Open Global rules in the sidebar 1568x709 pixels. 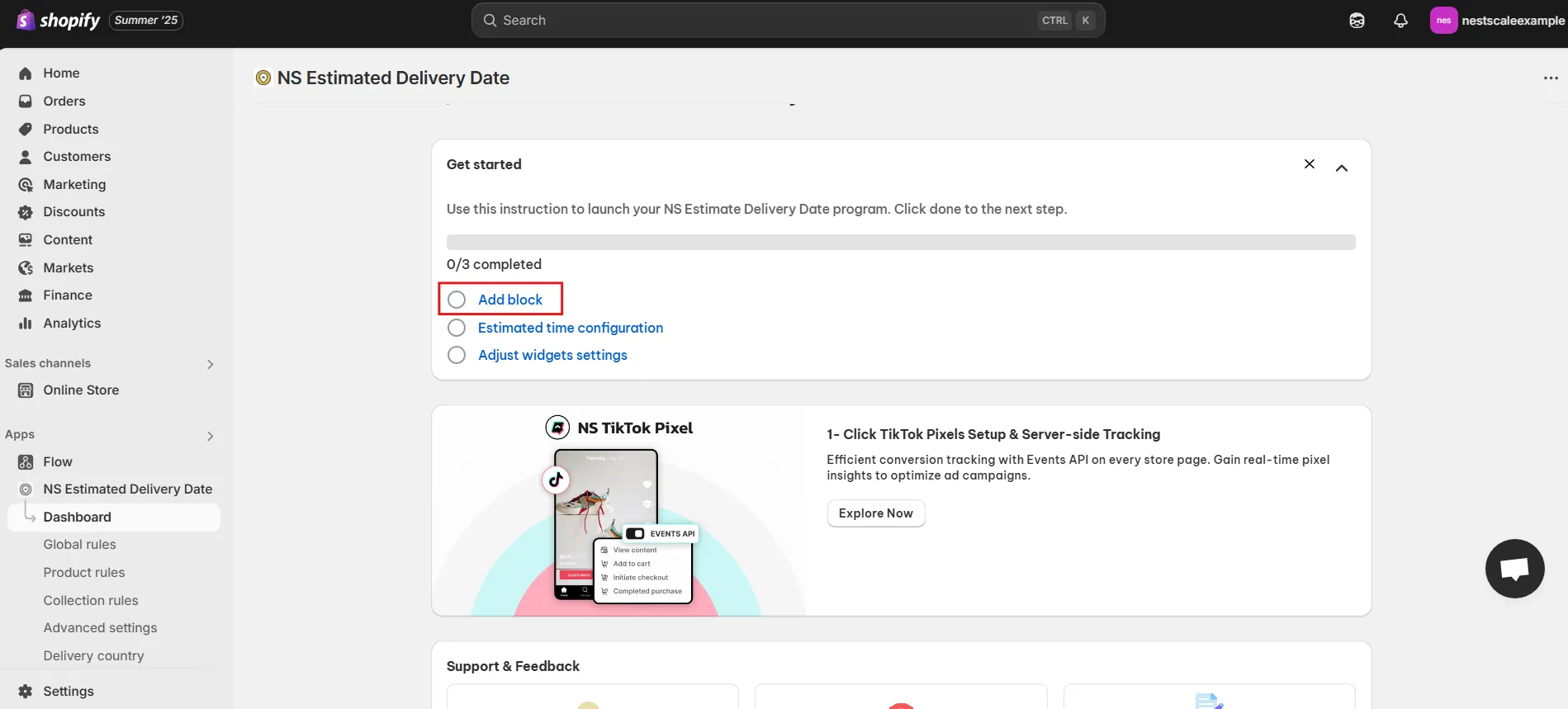coord(79,545)
